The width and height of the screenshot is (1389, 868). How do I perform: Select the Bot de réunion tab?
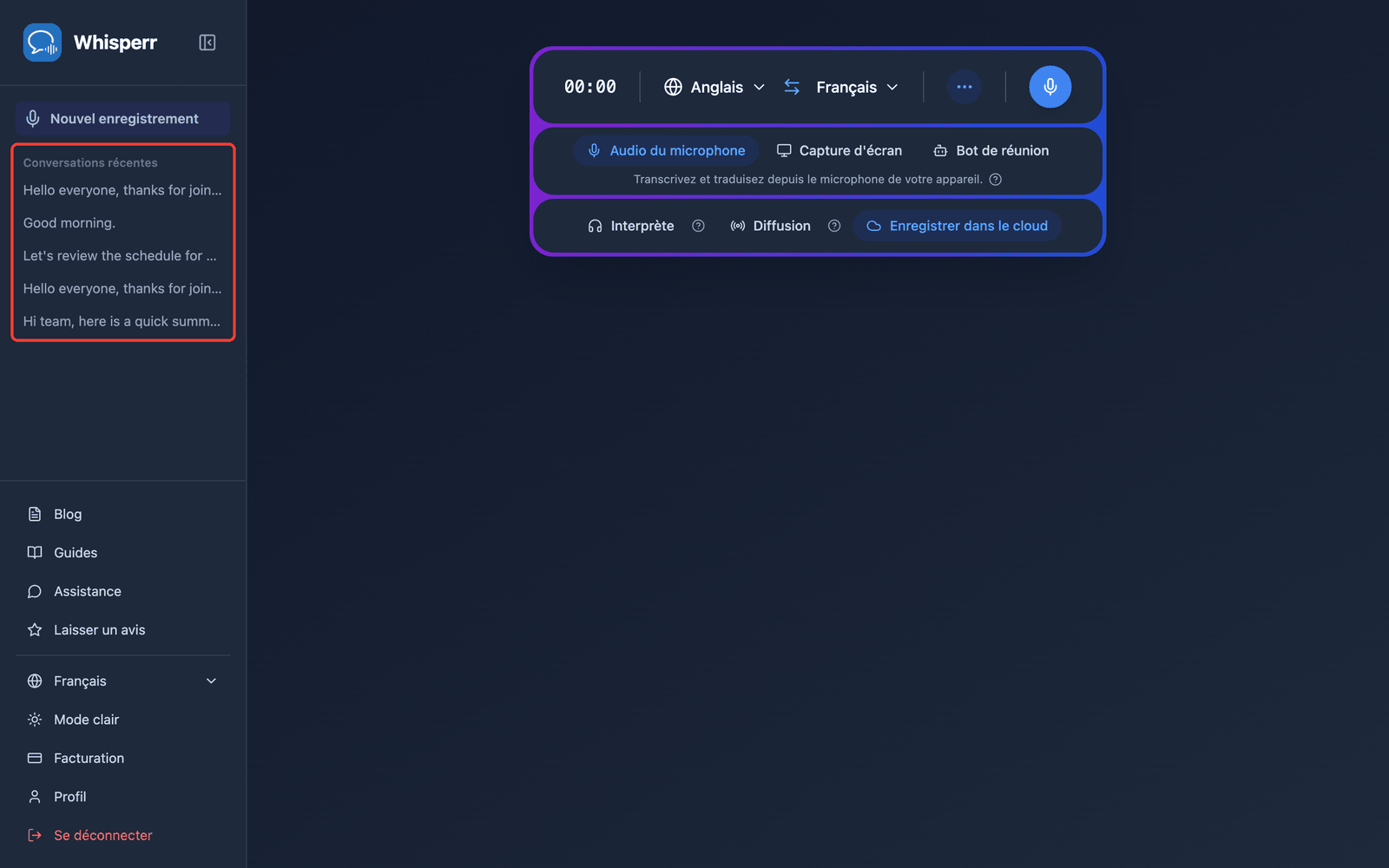click(x=991, y=151)
